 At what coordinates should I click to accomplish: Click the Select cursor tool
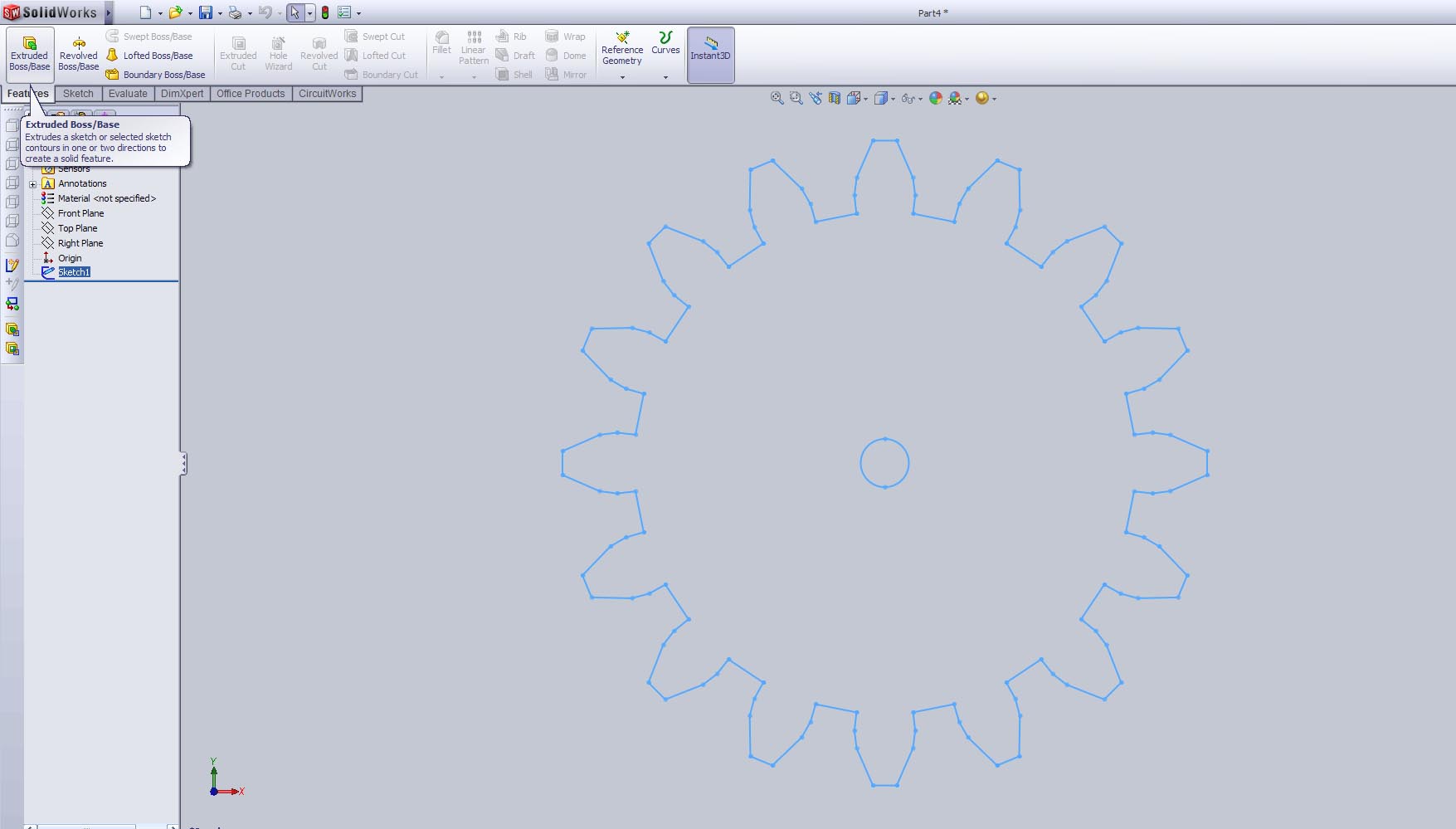(x=295, y=12)
